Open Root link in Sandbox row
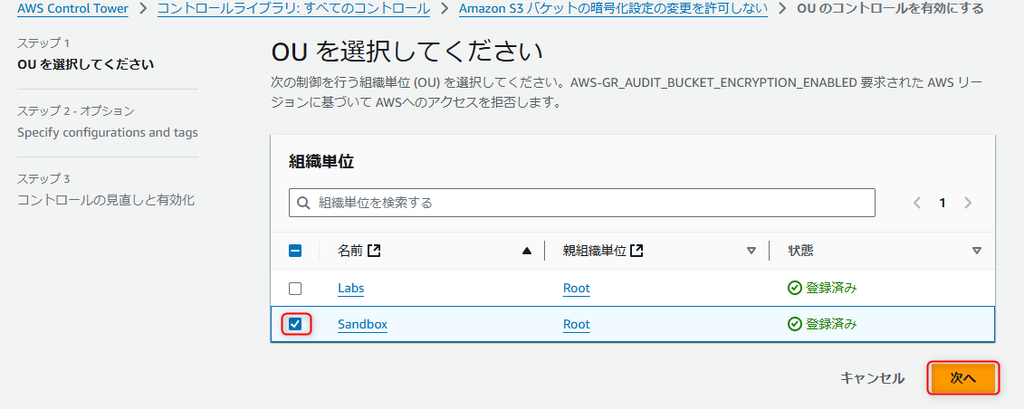Screen dimensions: 1024x409 577,324
